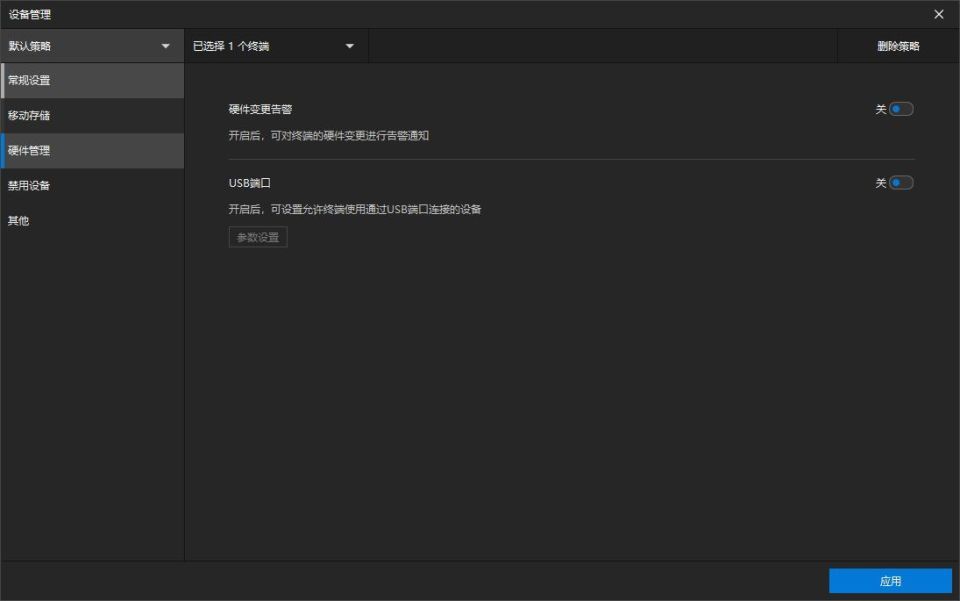Click the 删除策略 button
This screenshot has width=960, height=601.
pos(898,46)
